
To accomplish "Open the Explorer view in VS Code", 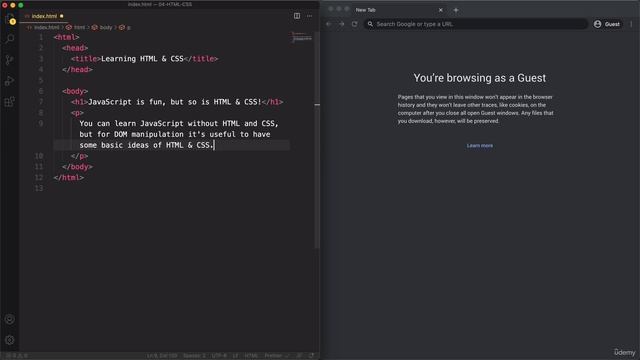I will (10, 19).
